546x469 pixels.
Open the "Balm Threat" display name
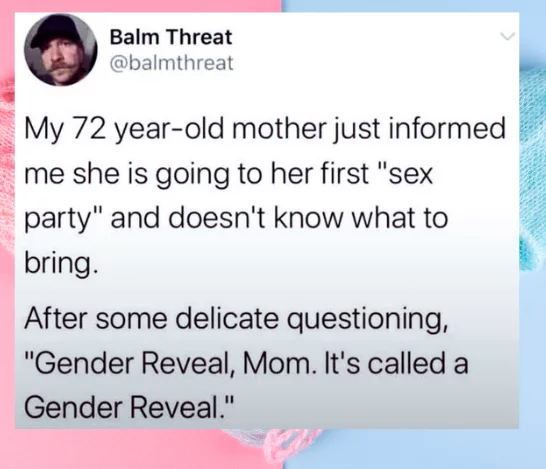171,37
